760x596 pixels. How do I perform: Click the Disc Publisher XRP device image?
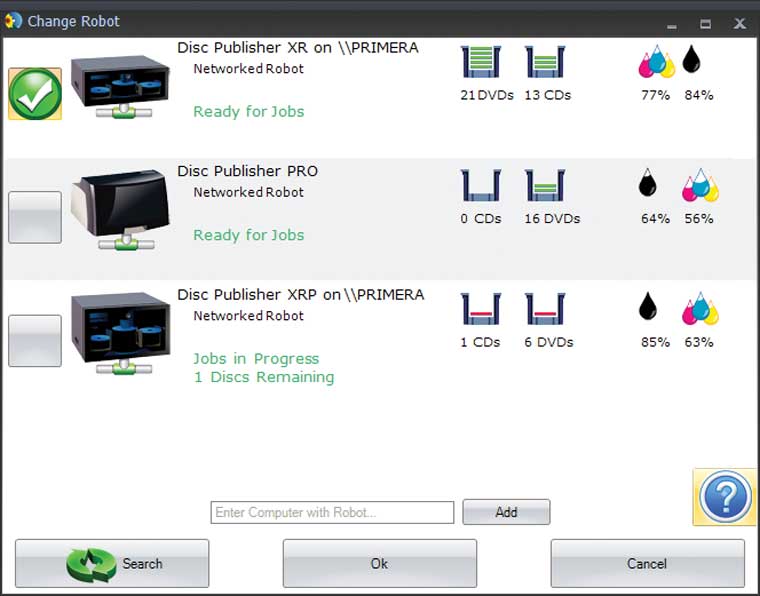120,333
